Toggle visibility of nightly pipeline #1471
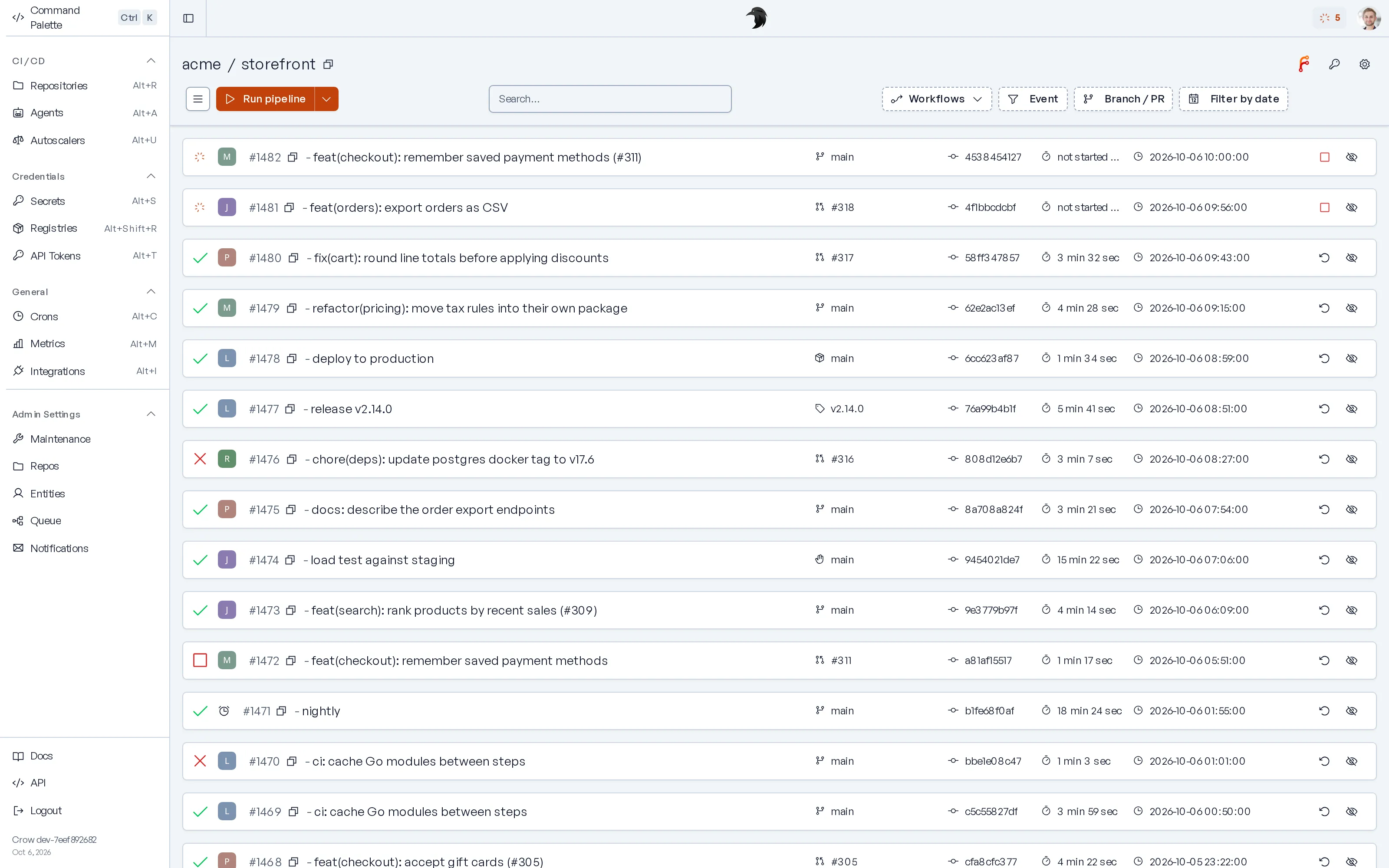The height and width of the screenshot is (868, 1389). pyautogui.click(x=1352, y=711)
